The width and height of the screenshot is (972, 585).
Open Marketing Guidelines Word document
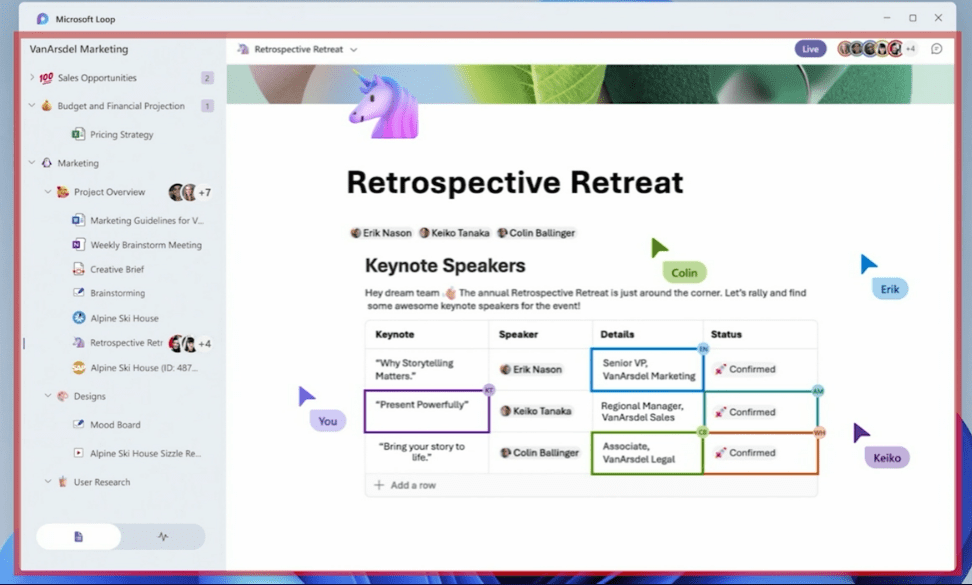(x=146, y=220)
